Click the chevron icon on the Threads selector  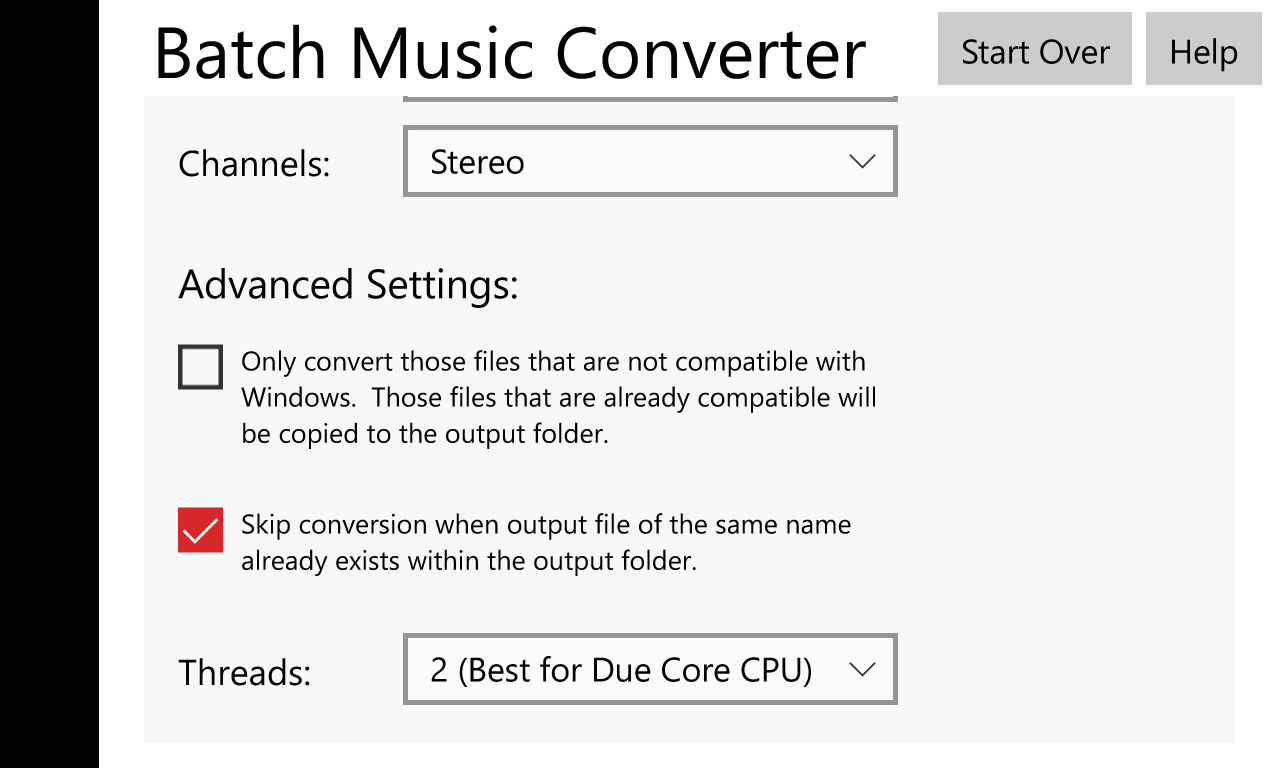point(861,669)
